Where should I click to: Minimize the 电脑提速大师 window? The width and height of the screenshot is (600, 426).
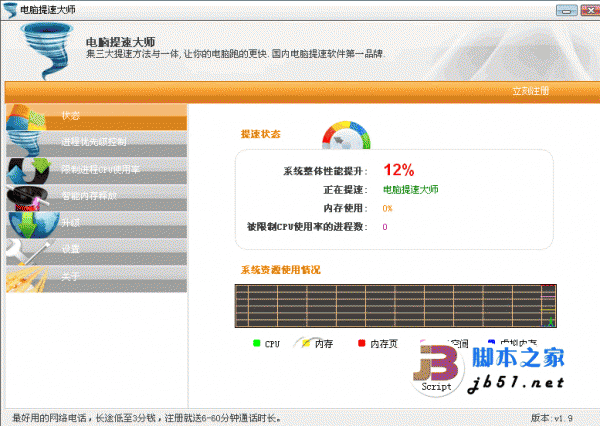tap(566, 10)
